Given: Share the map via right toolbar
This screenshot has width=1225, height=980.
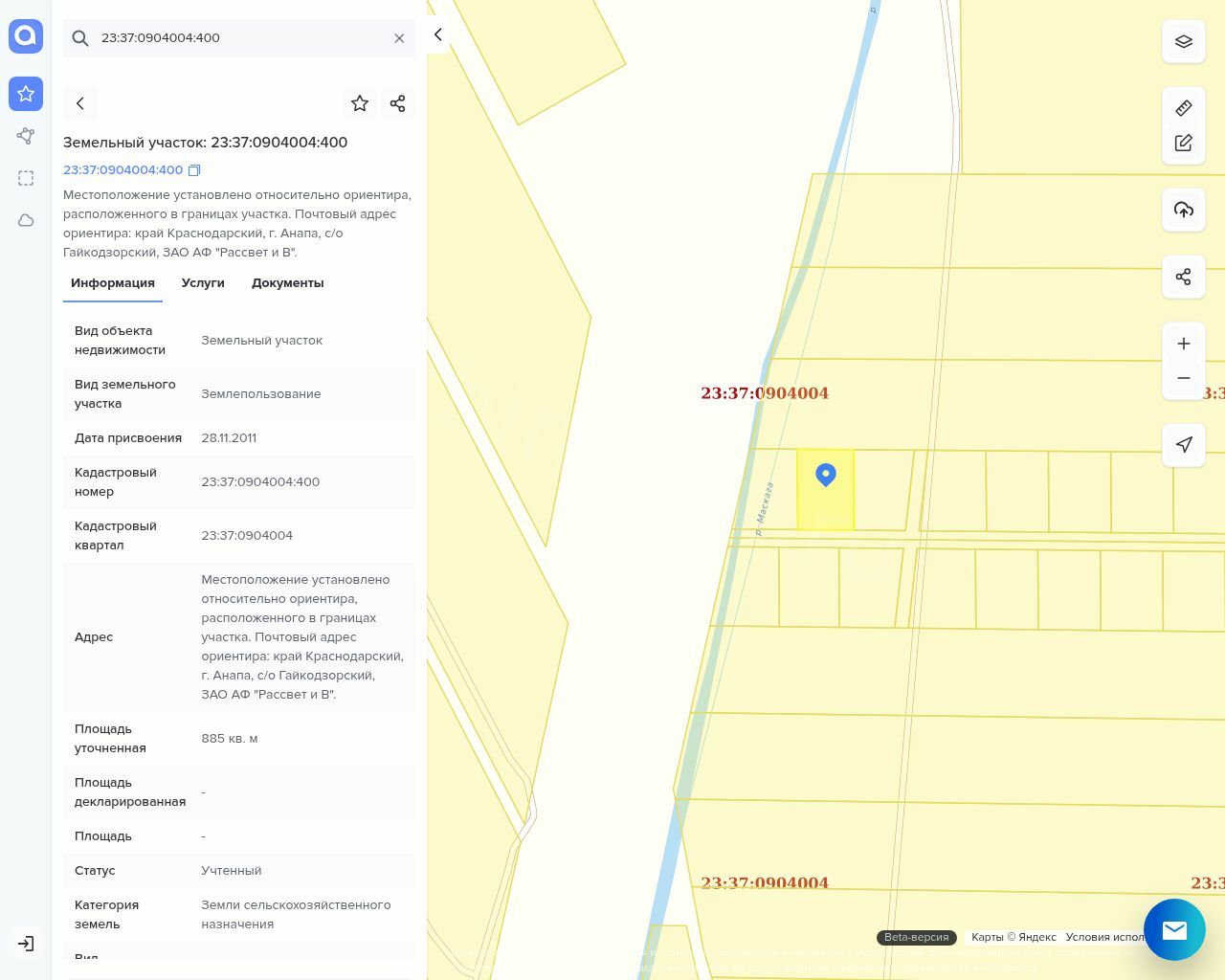Looking at the screenshot, I should [x=1183, y=277].
